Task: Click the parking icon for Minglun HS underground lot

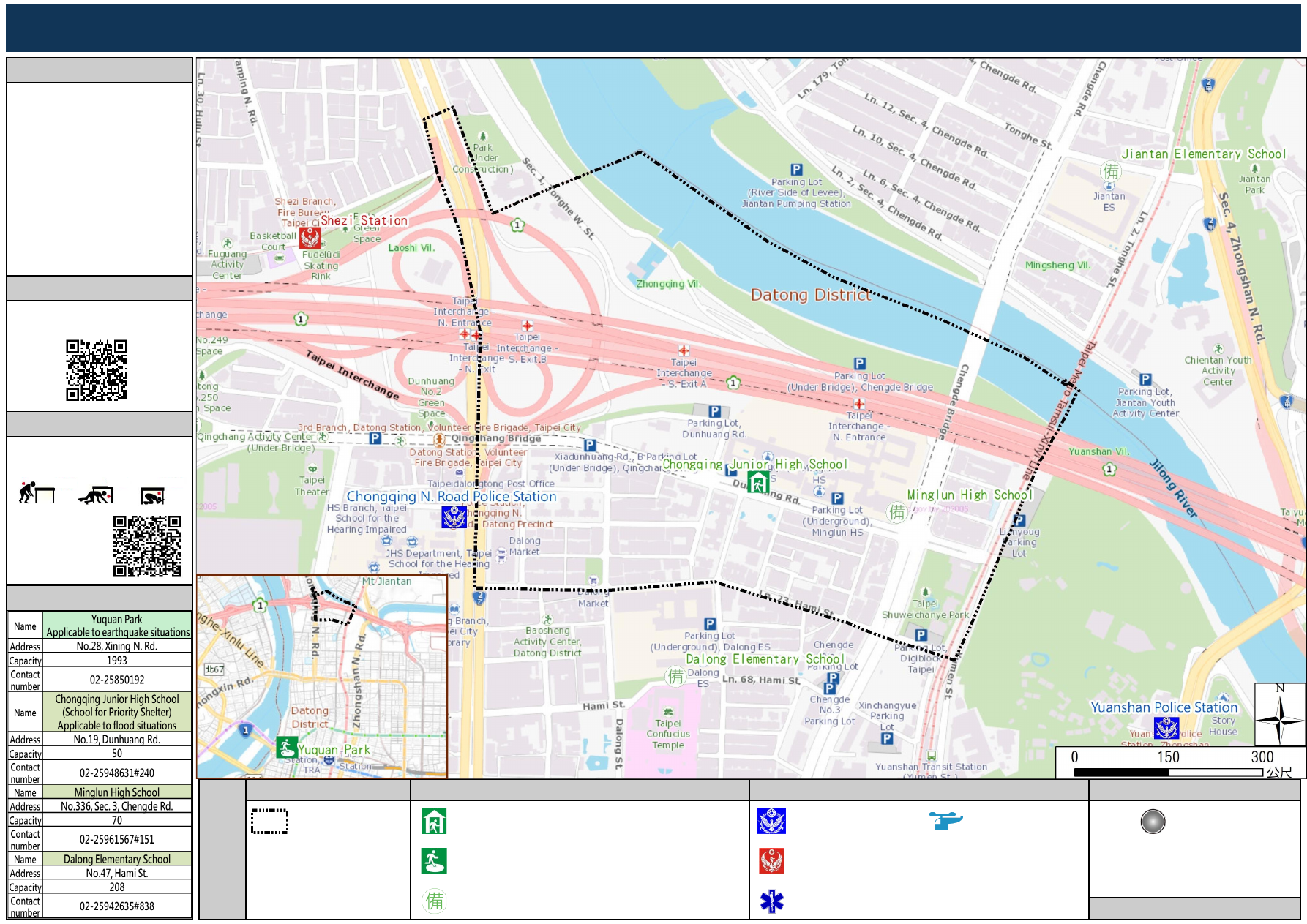Action: pos(838,499)
